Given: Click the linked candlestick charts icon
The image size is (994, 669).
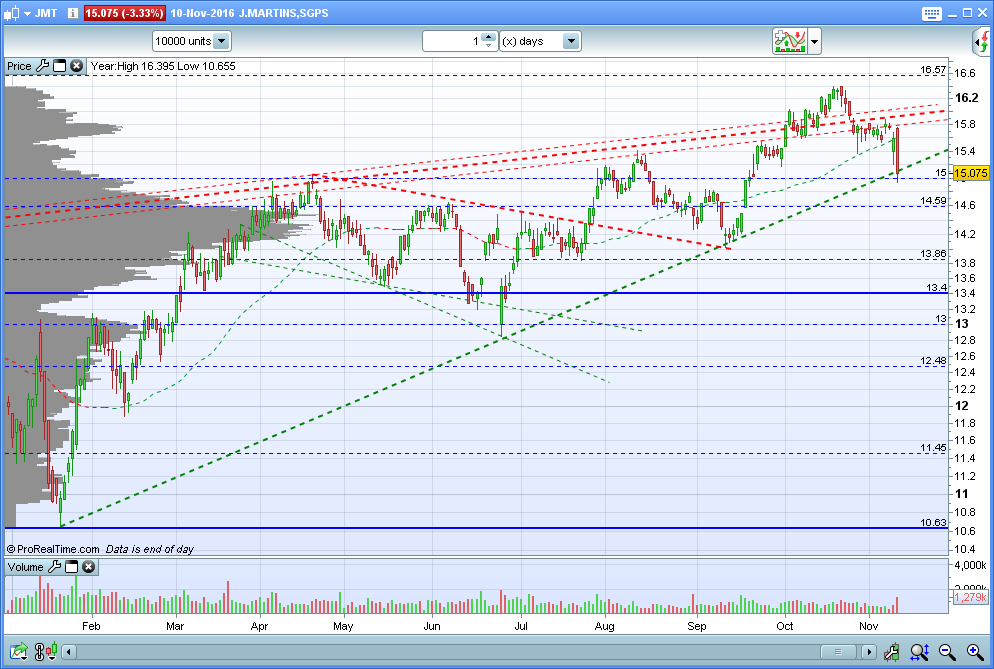Looking at the screenshot, I should coord(46,651).
